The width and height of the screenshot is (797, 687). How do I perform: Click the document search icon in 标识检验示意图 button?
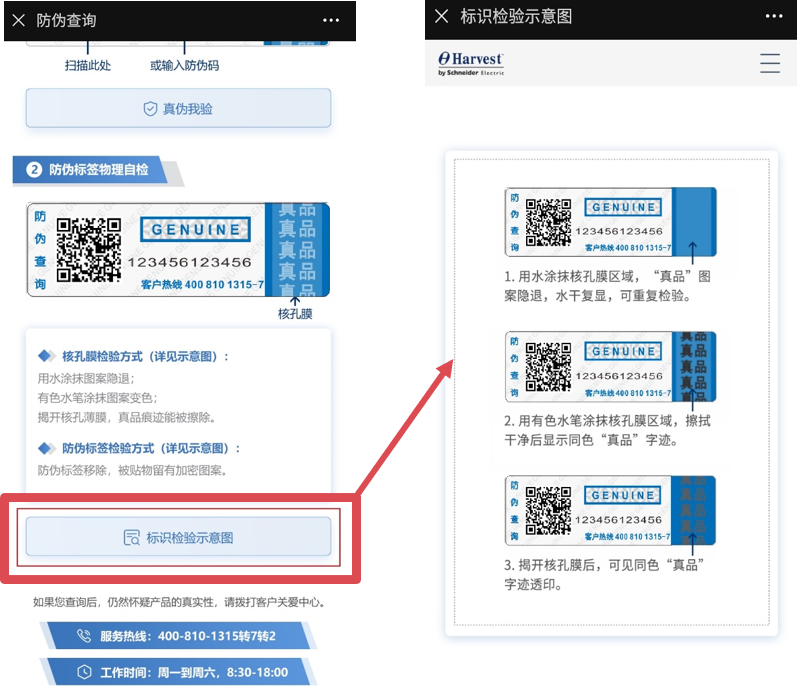tap(132, 538)
